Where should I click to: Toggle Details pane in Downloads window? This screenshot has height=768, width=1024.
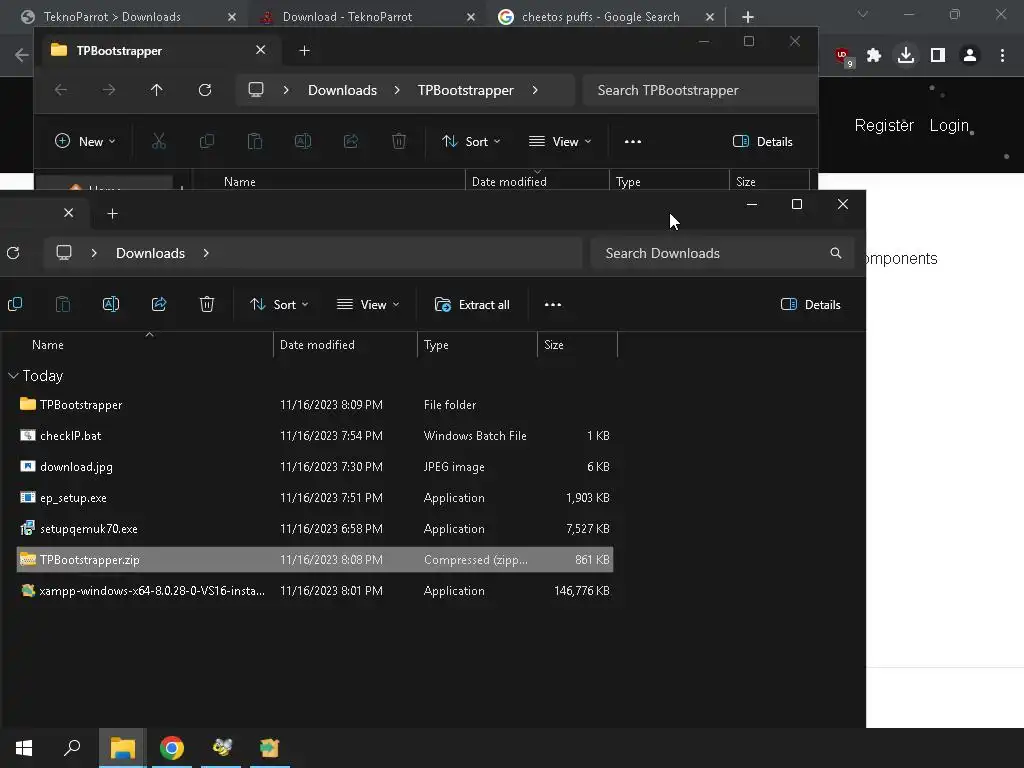[810, 304]
